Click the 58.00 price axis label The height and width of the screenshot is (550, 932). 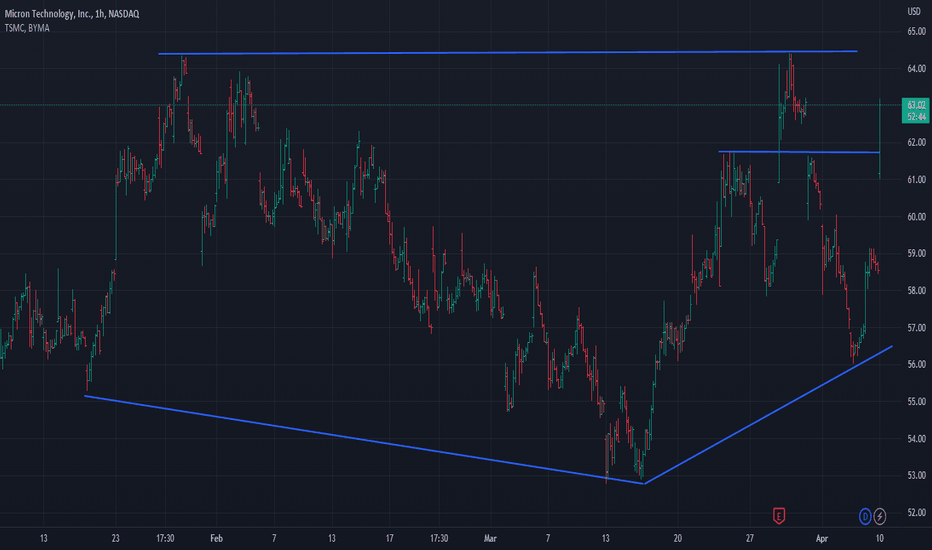(x=916, y=291)
